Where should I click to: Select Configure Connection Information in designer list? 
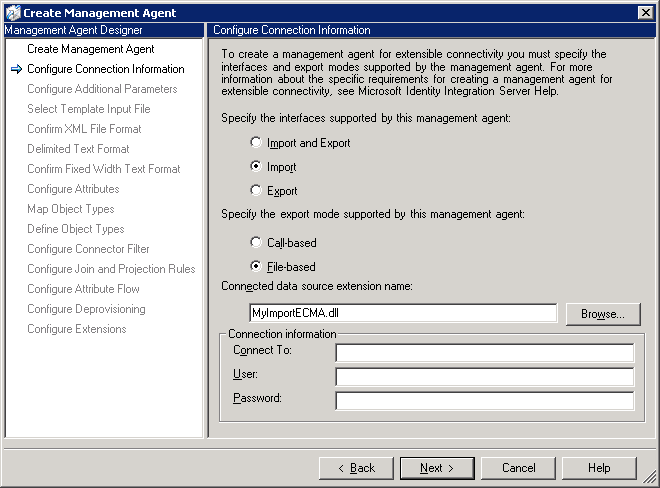pyautogui.click(x=106, y=69)
